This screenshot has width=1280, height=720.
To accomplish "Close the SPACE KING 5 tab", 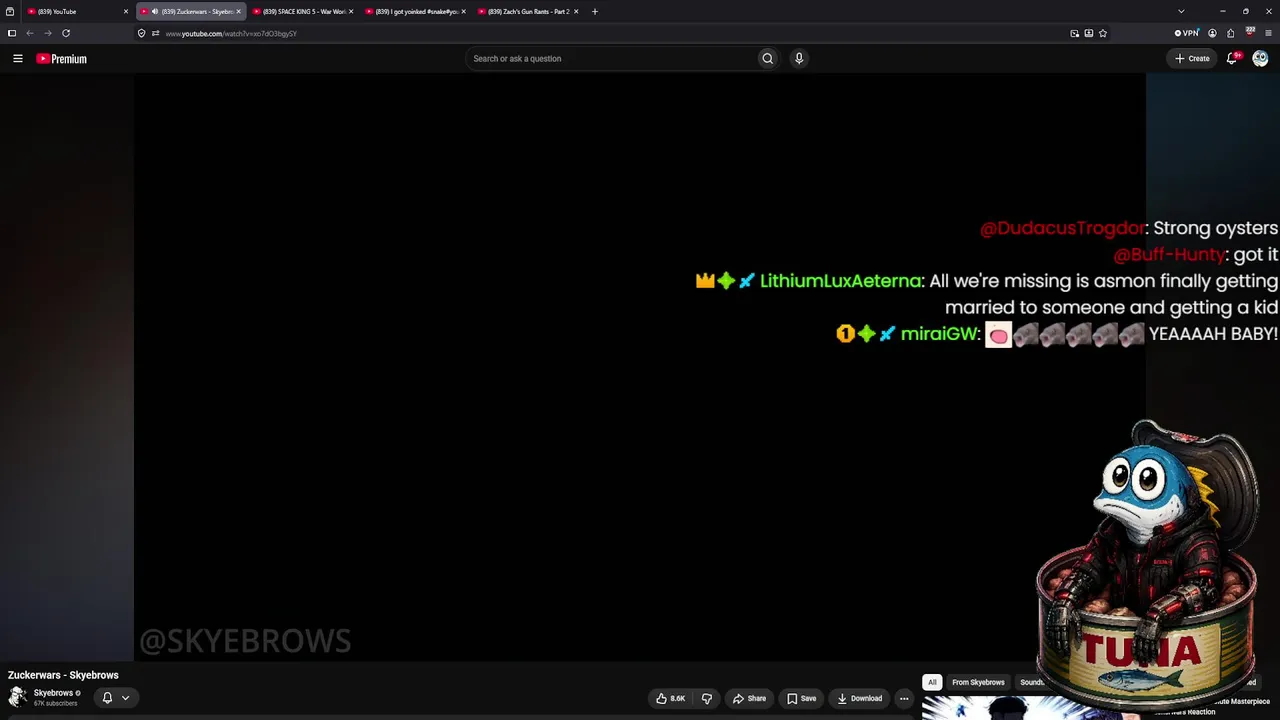I will [x=351, y=11].
